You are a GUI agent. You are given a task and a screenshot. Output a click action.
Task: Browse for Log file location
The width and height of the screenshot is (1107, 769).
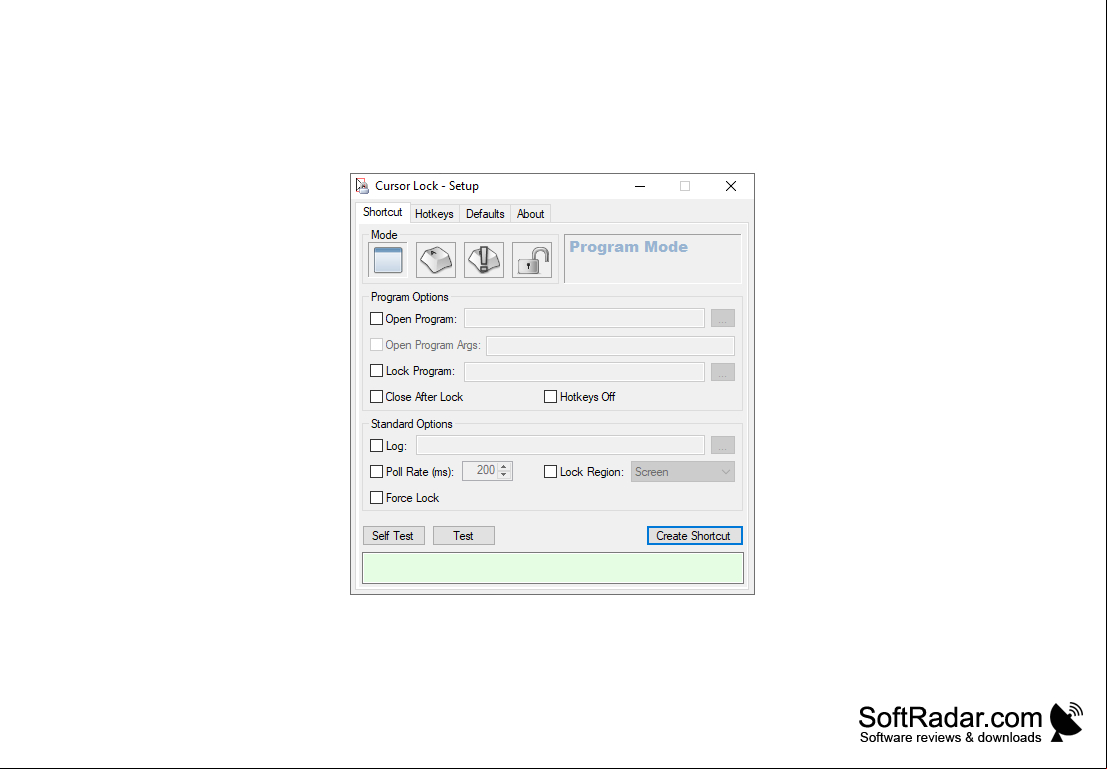point(722,446)
